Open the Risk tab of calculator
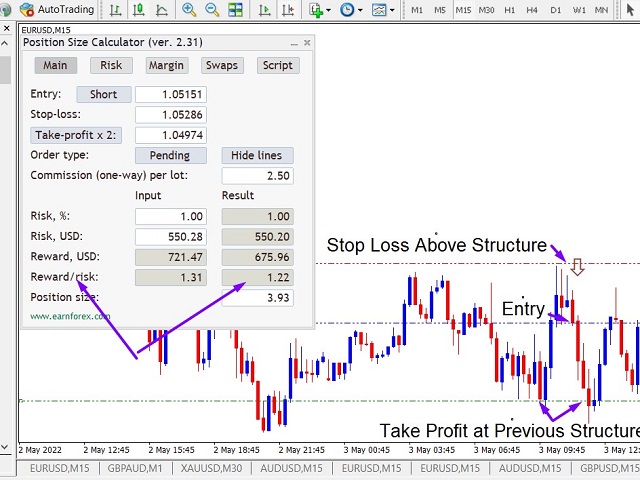This screenshot has height=480, width=640. tap(111, 65)
